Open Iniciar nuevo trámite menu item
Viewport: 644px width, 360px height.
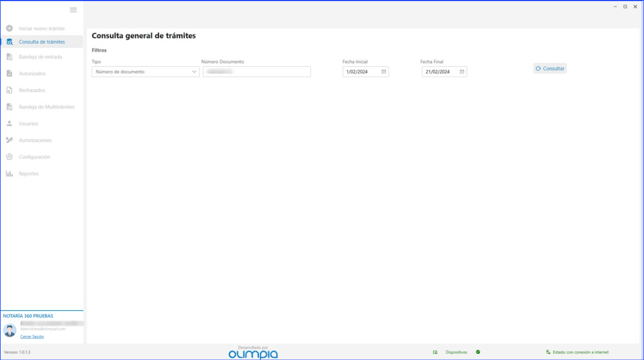click(x=42, y=28)
